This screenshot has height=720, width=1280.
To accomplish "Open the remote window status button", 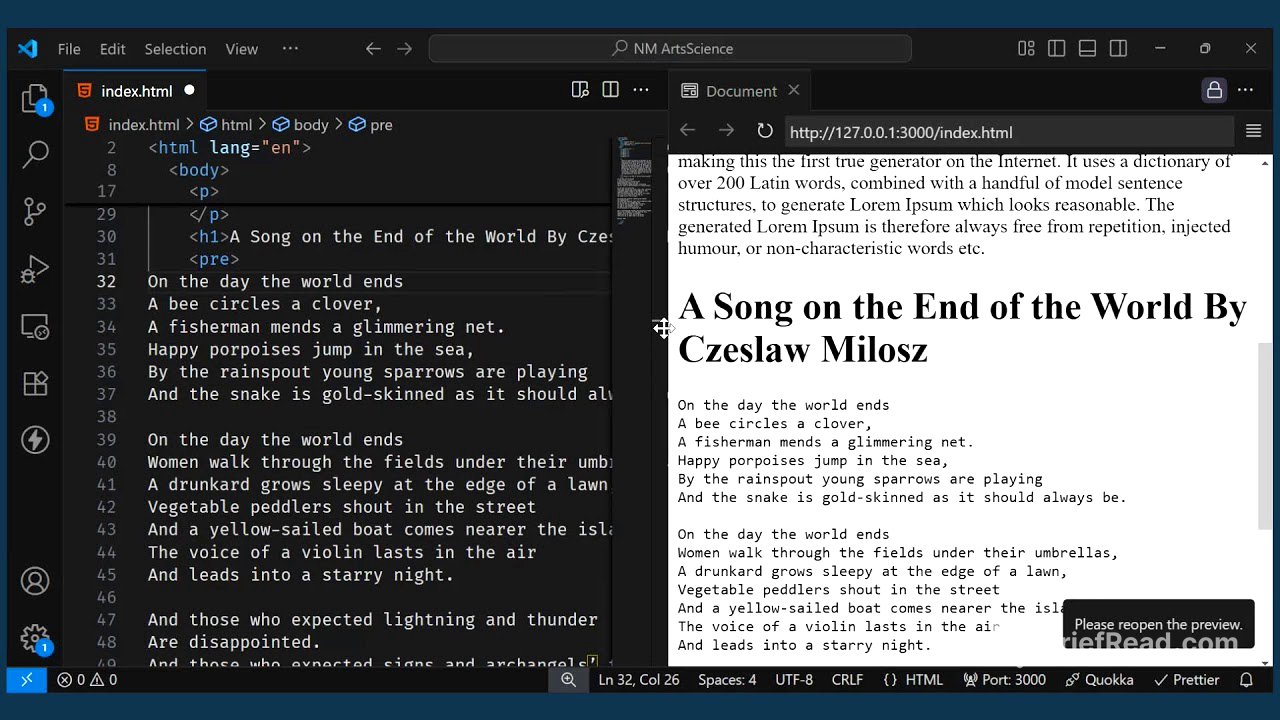I will (27, 680).
